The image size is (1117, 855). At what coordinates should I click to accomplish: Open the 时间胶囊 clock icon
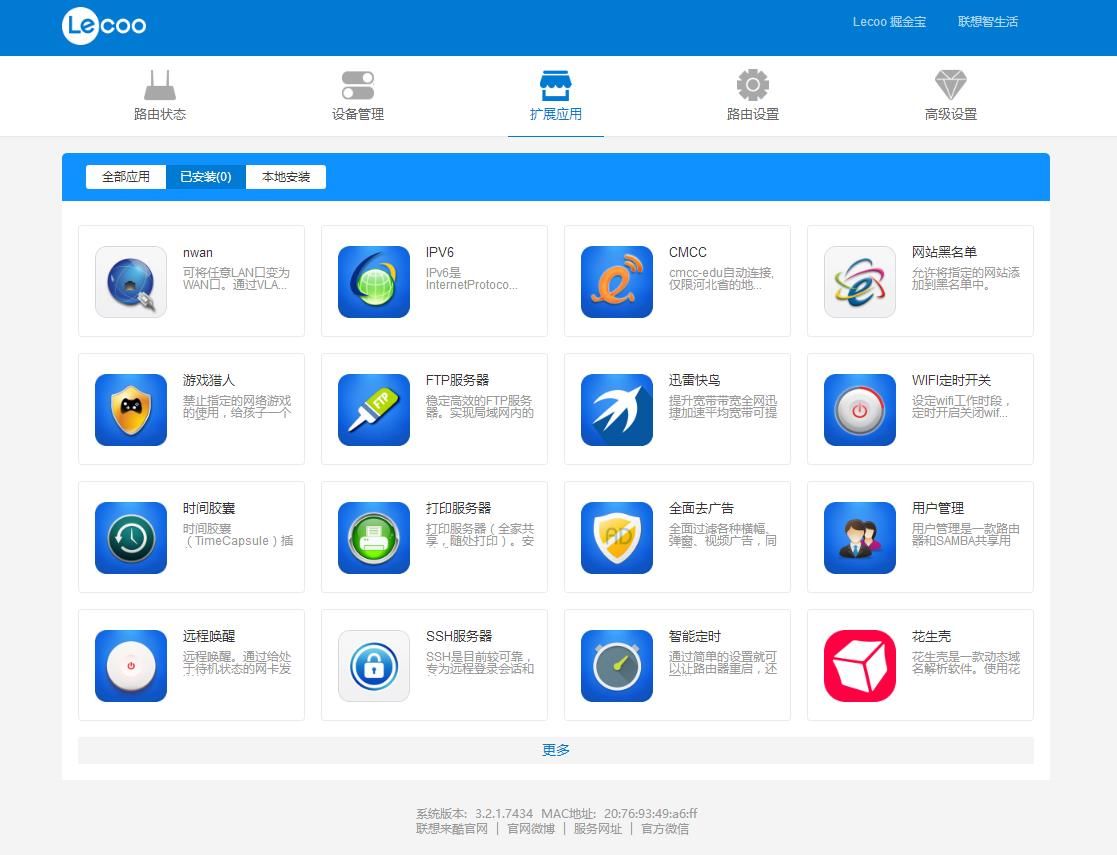131,538
